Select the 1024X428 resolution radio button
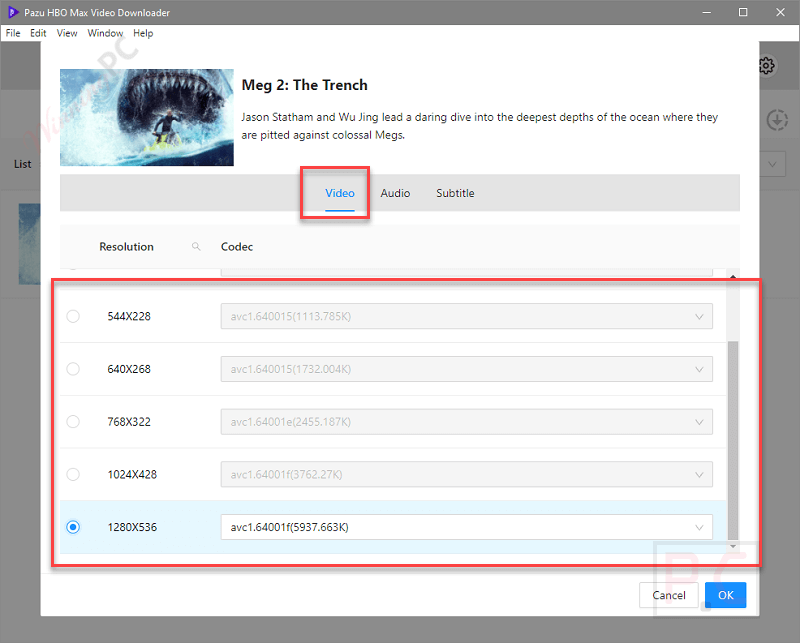 73,475
